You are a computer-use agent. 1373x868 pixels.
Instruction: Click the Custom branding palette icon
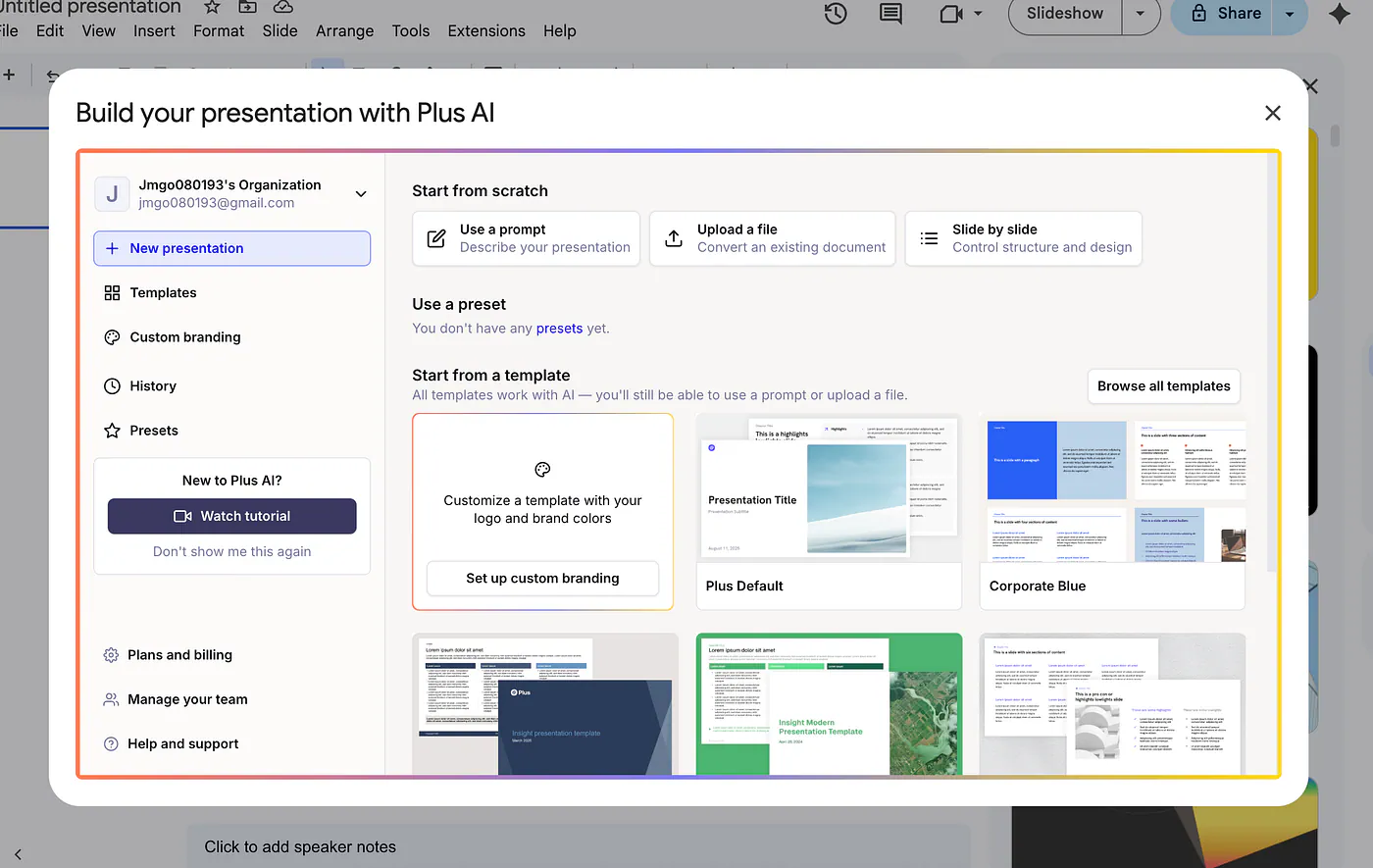[112, 336]
